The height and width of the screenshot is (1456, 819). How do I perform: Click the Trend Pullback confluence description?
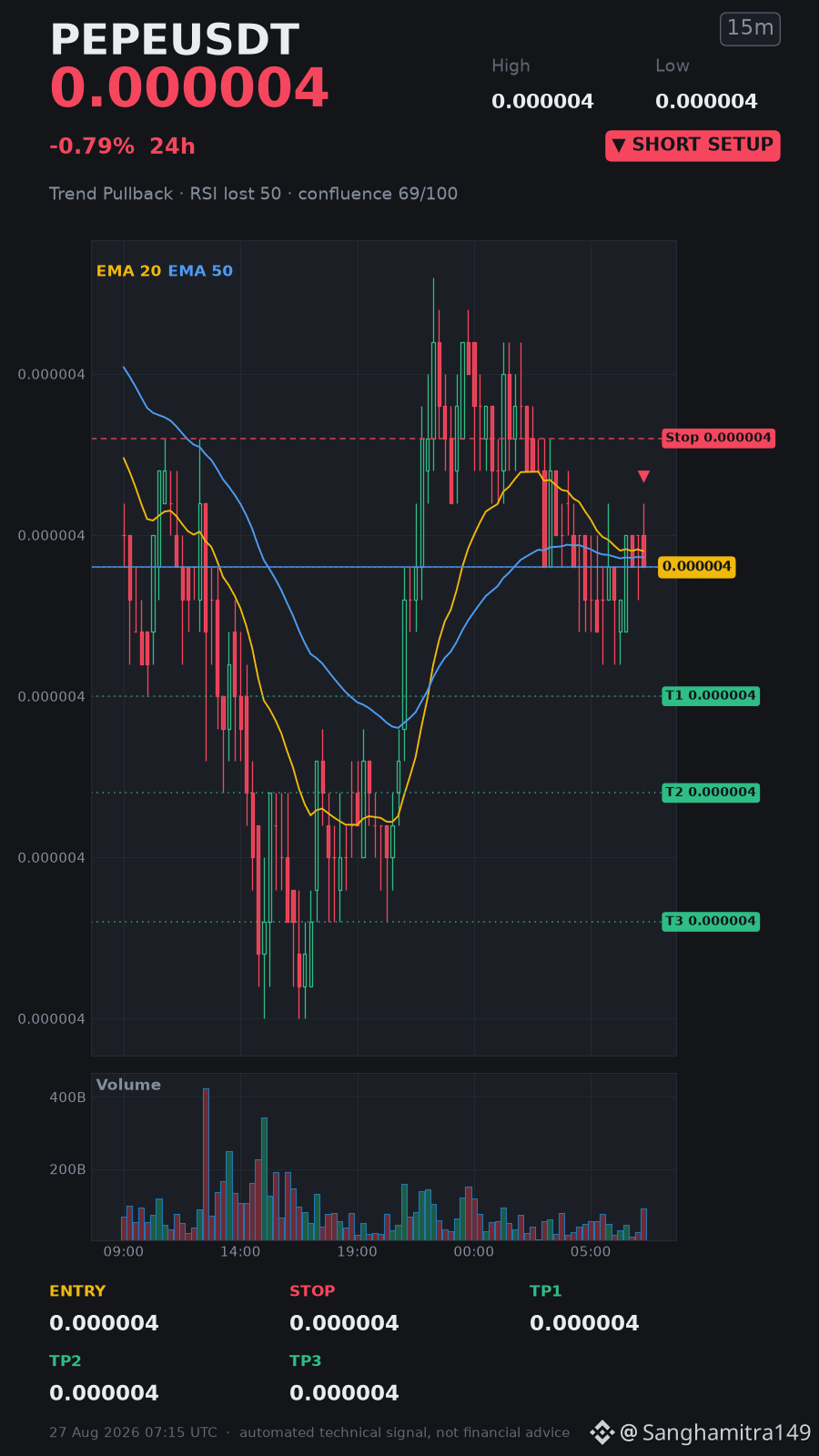tap(253, 194)
